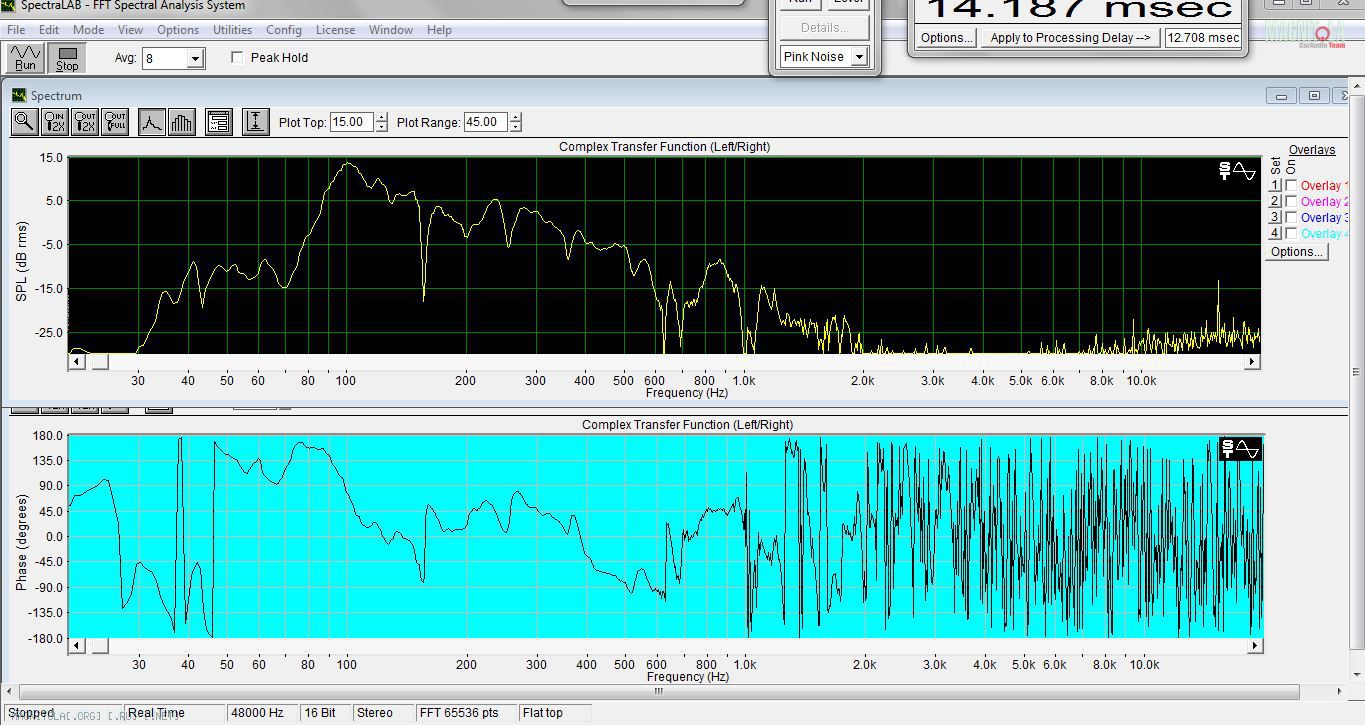Viewport: 1365px width, 725px height.
Task: Click Options button in delay finder panel
Action: (x=946, y=38)
